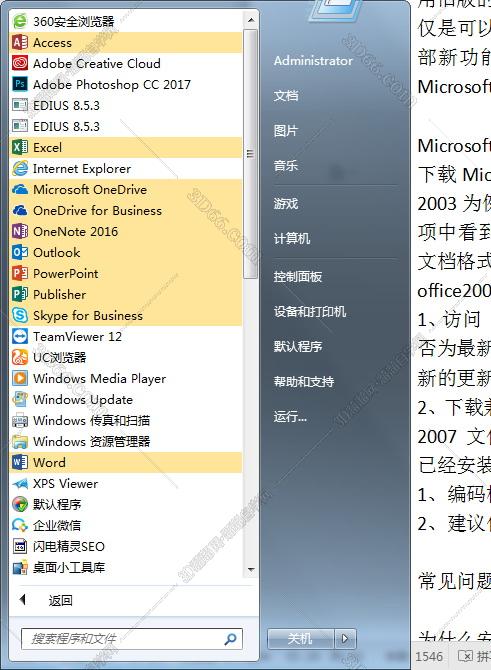
Task: Click the 关机 shutdown button
Action: pos(301,639)
